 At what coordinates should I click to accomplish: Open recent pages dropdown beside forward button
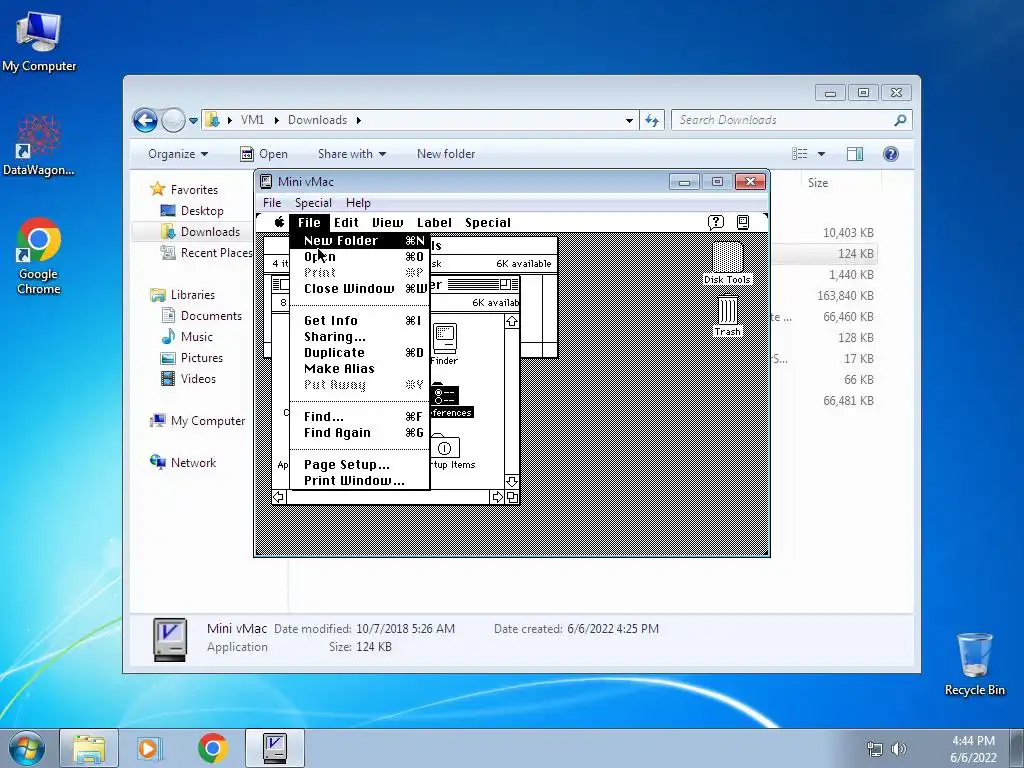pyautogui.click(x=193, y=121)
